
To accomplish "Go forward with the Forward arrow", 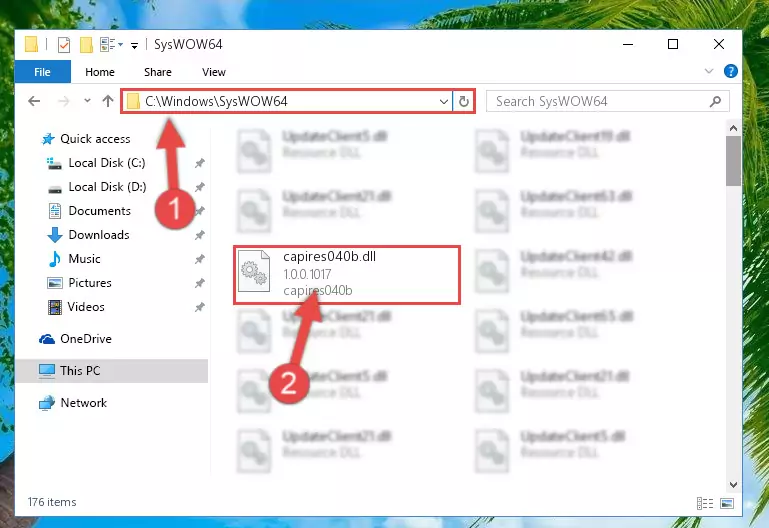I will coord(64,101).
